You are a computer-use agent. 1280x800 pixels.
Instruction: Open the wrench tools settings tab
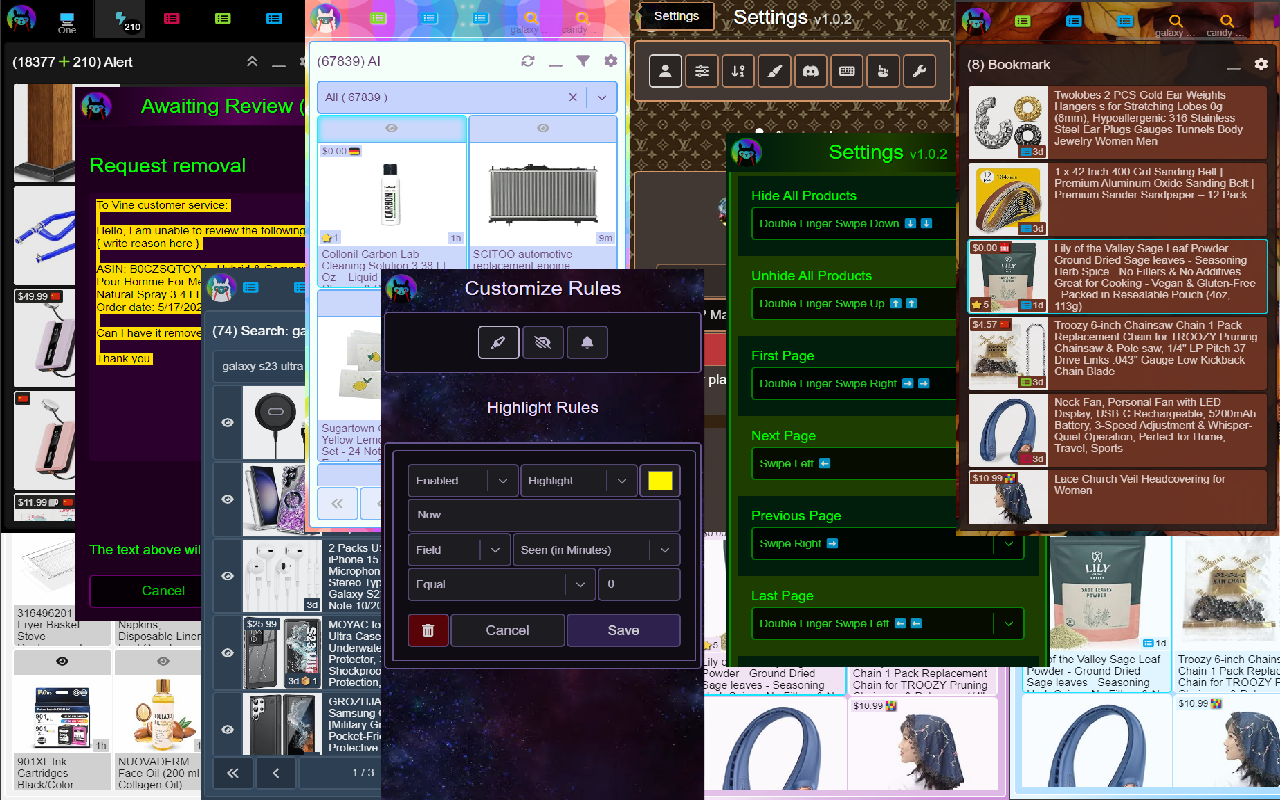click(x=920, y=71)
